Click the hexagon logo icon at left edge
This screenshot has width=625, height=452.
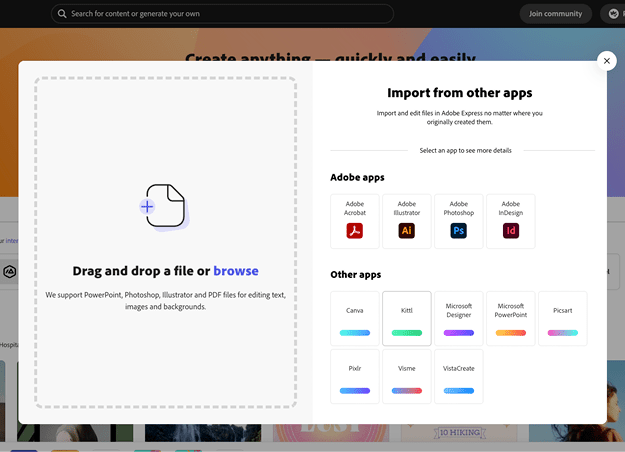click(10, 272)
